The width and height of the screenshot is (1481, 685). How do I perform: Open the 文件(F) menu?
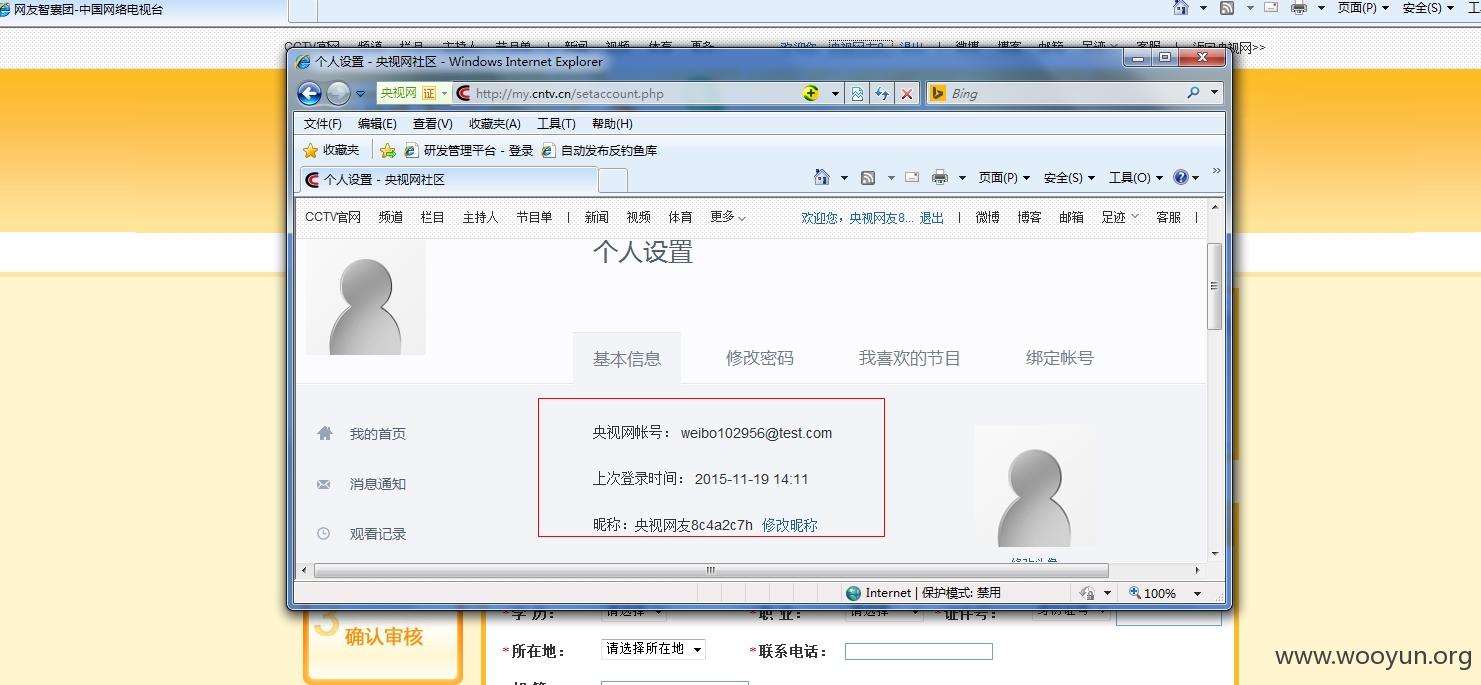tap(323, 124)
